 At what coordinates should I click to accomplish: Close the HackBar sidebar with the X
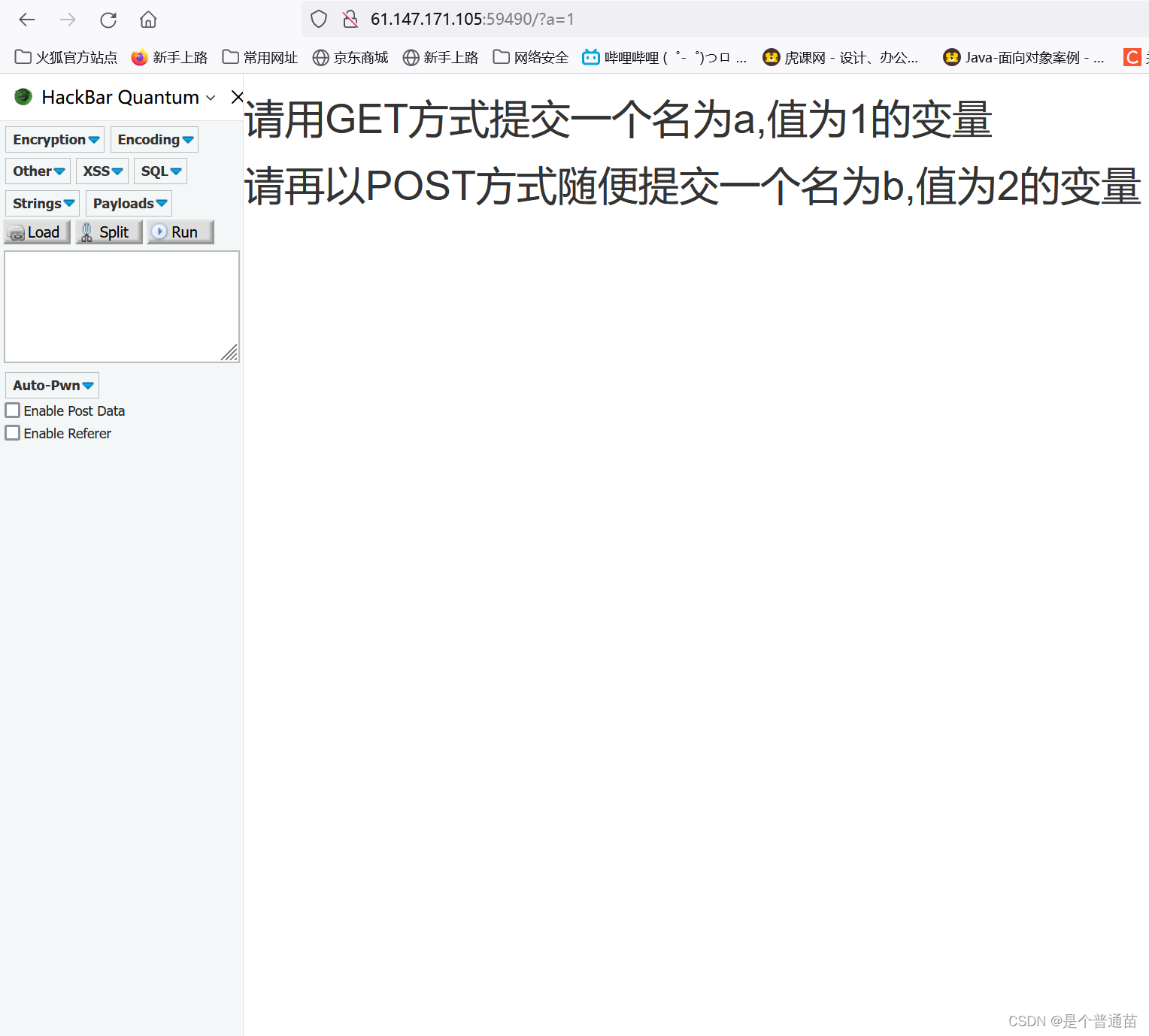(237, 97)
